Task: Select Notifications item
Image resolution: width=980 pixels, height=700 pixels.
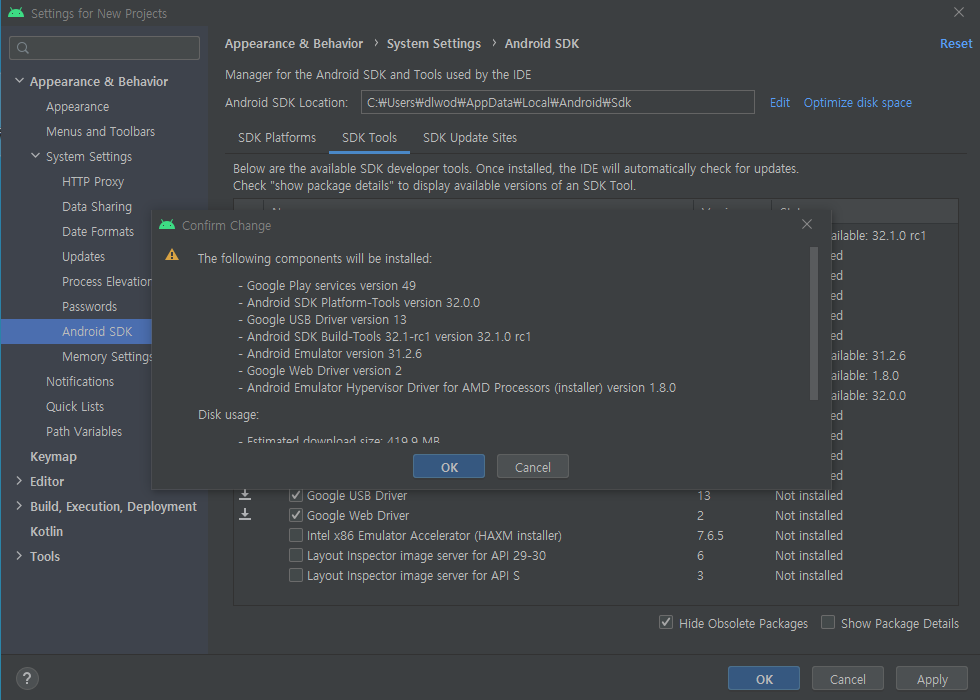Action: pos(80,381)
